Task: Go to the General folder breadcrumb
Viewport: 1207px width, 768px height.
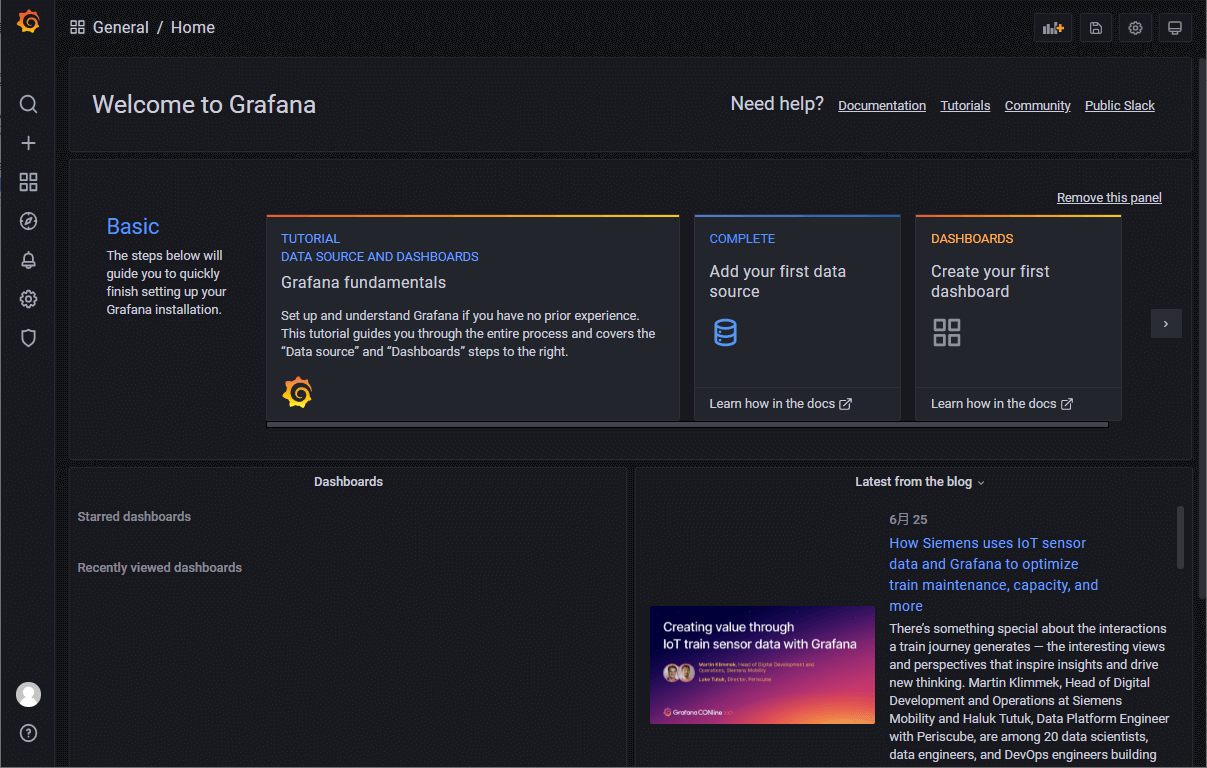Action: point(121,27)
